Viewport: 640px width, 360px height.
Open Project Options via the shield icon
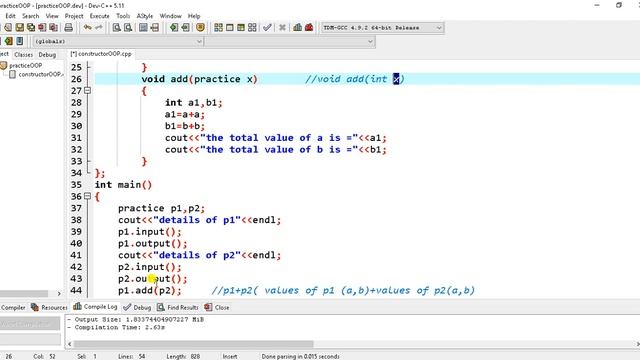[x=200, y=27]
